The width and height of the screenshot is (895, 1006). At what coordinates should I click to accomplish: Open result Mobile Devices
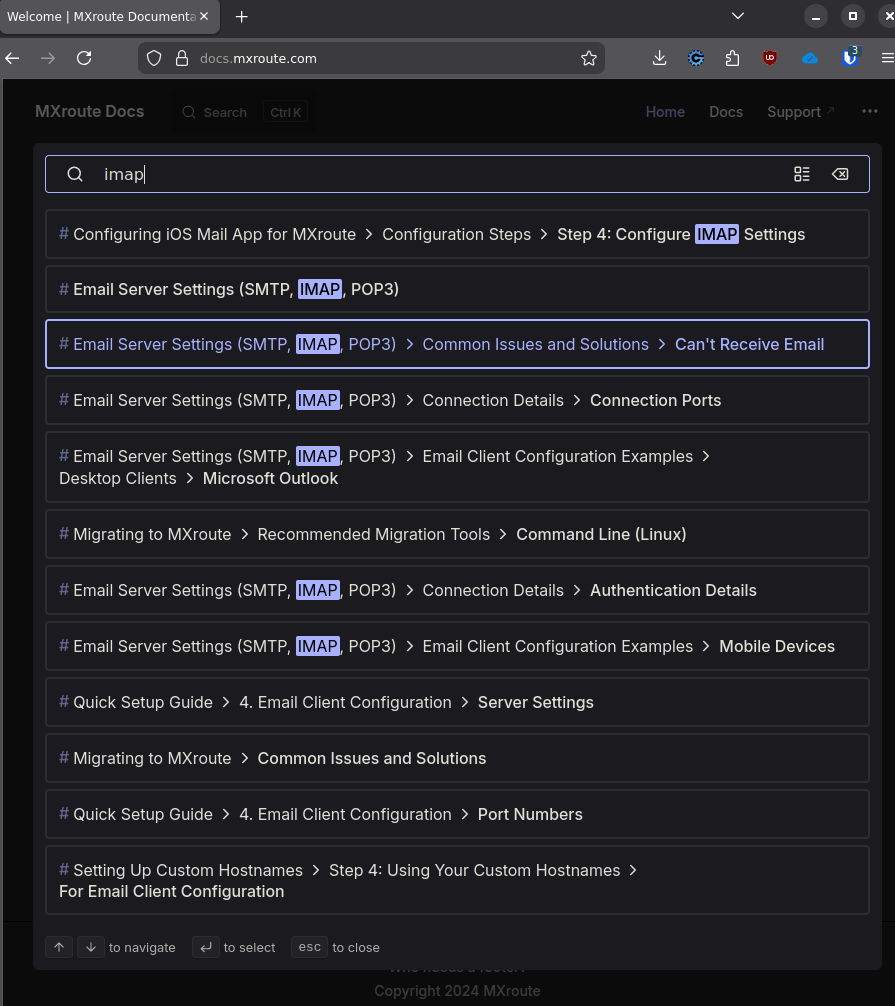pos(457,646)
